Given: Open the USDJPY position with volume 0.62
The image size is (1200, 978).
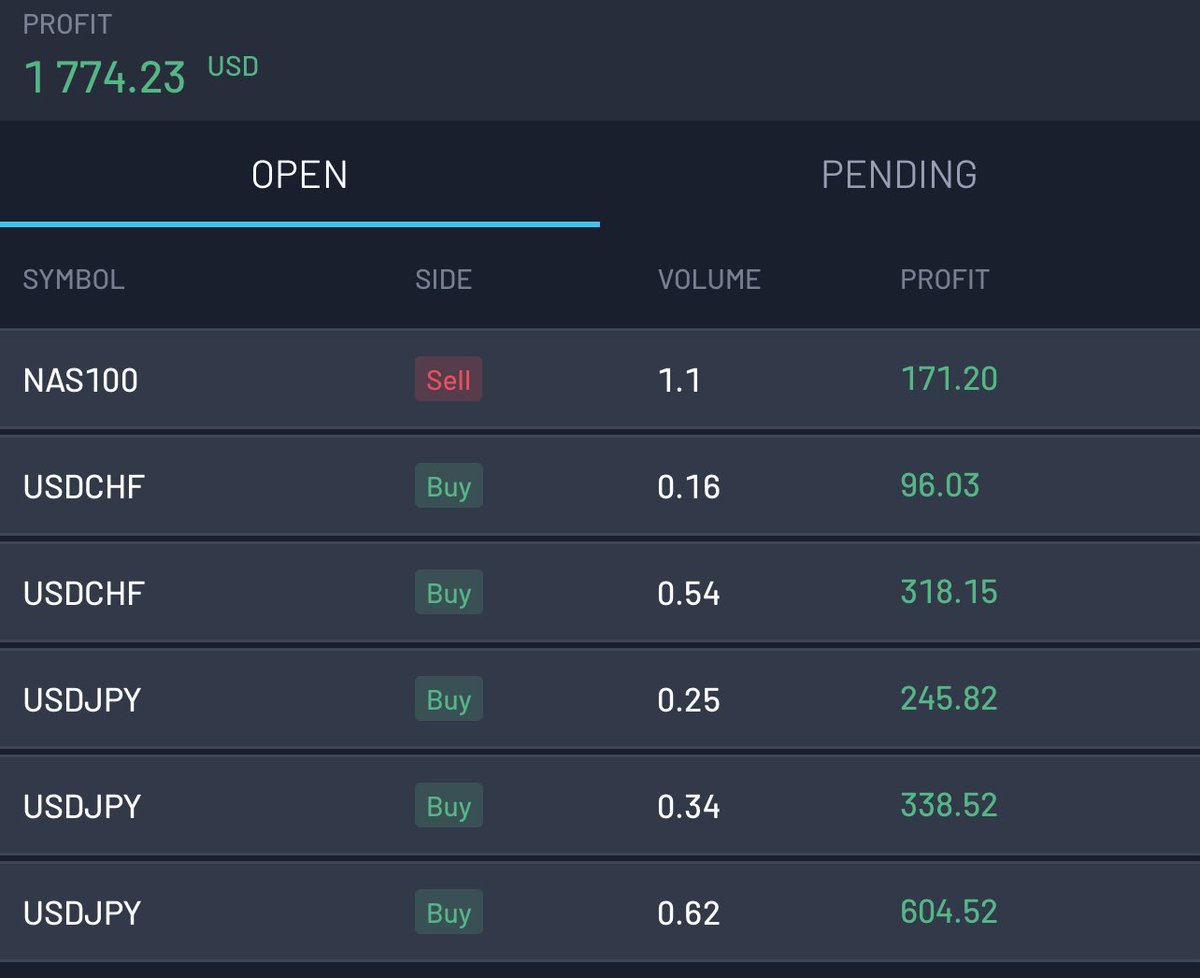Looking at the screenshot, I should (600, 912).
